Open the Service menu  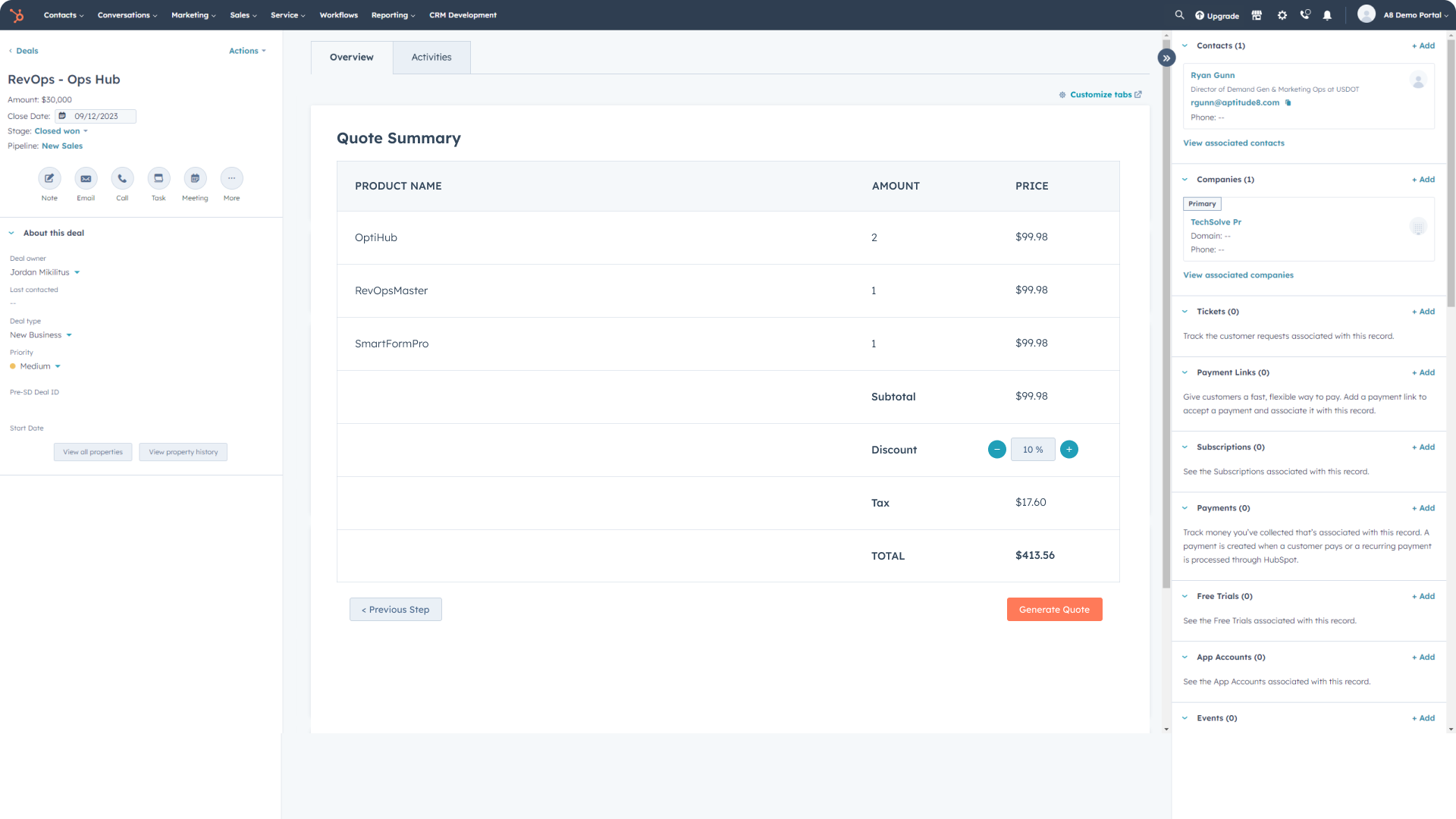point(288,15)
